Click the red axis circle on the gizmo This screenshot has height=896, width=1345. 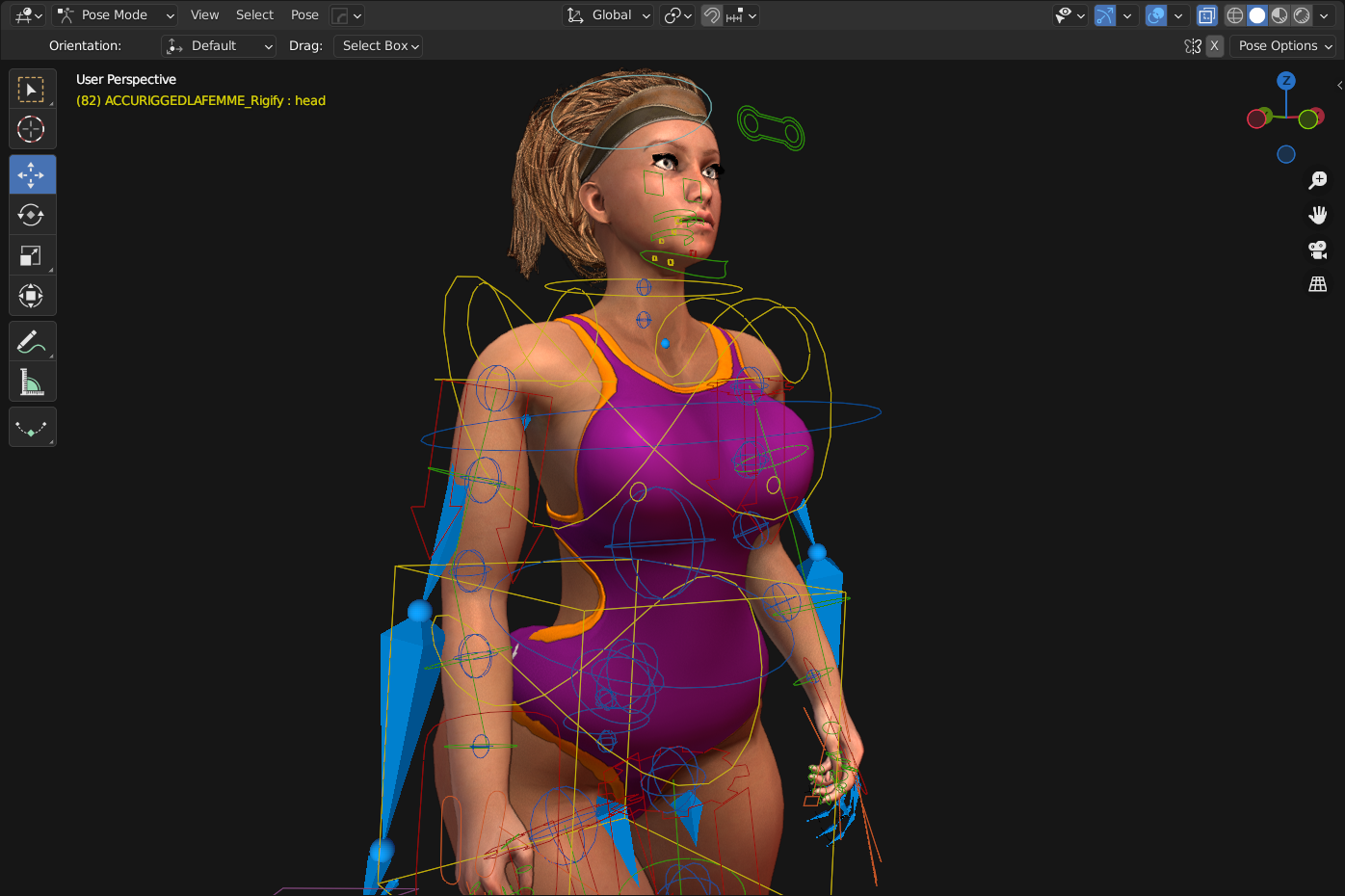[1256, 119]
